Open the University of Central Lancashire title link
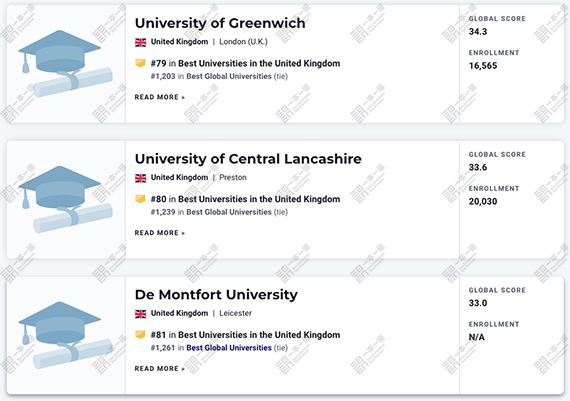The image size is (570, 401). pos(248,159)
